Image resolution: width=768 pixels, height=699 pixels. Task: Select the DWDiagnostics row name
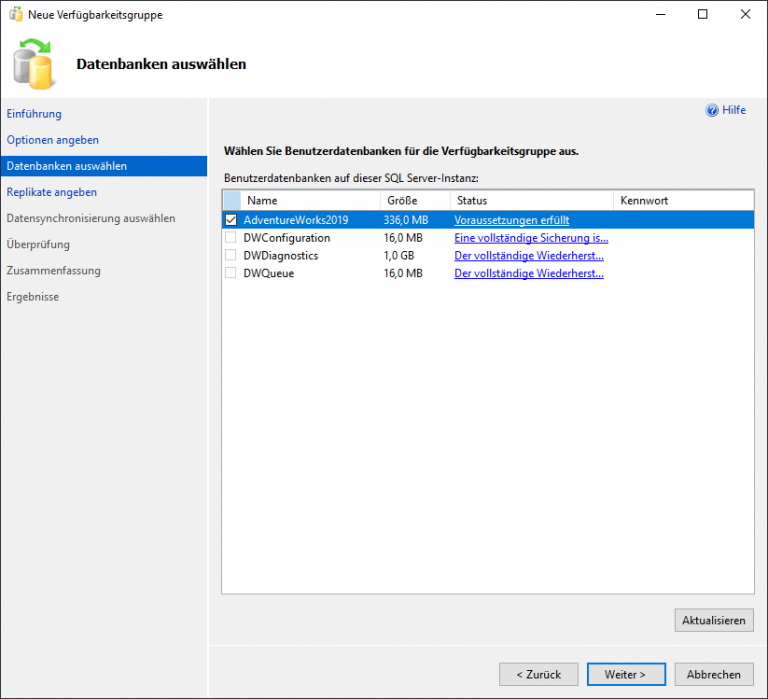(x=281, y=255)
